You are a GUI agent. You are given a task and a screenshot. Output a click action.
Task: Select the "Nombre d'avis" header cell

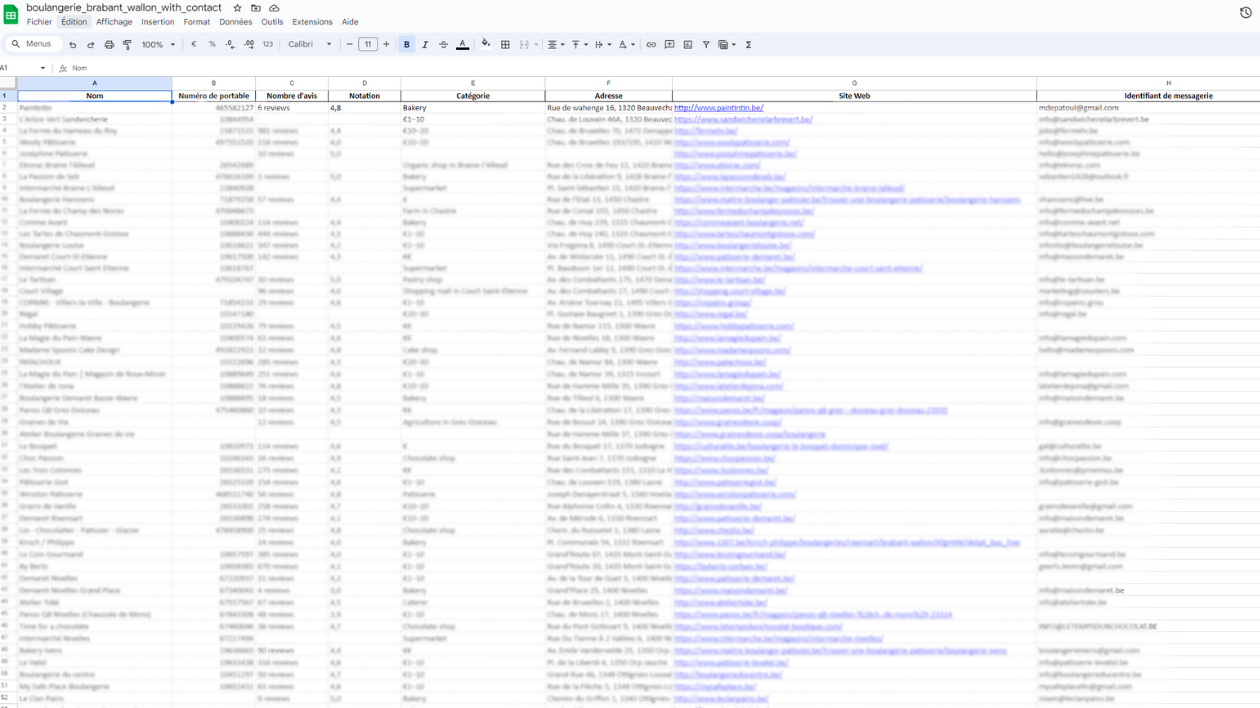pyautogui.click(x=292, y=96)
